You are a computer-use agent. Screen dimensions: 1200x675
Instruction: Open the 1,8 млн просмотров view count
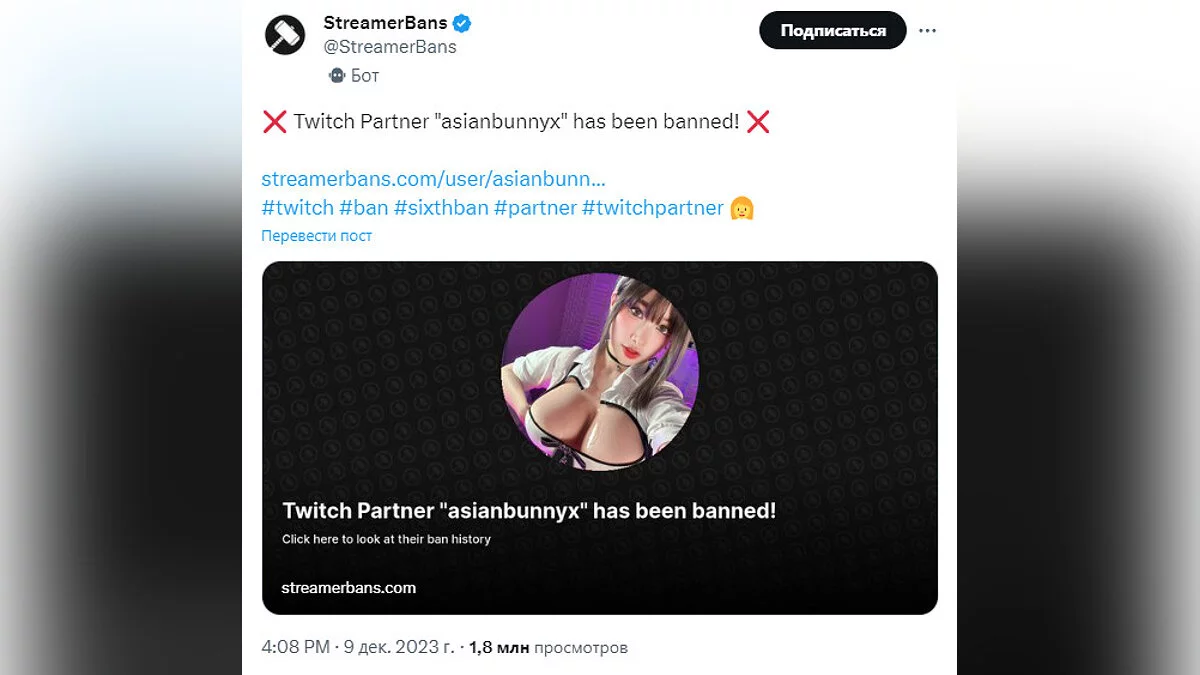click(548, 647)
